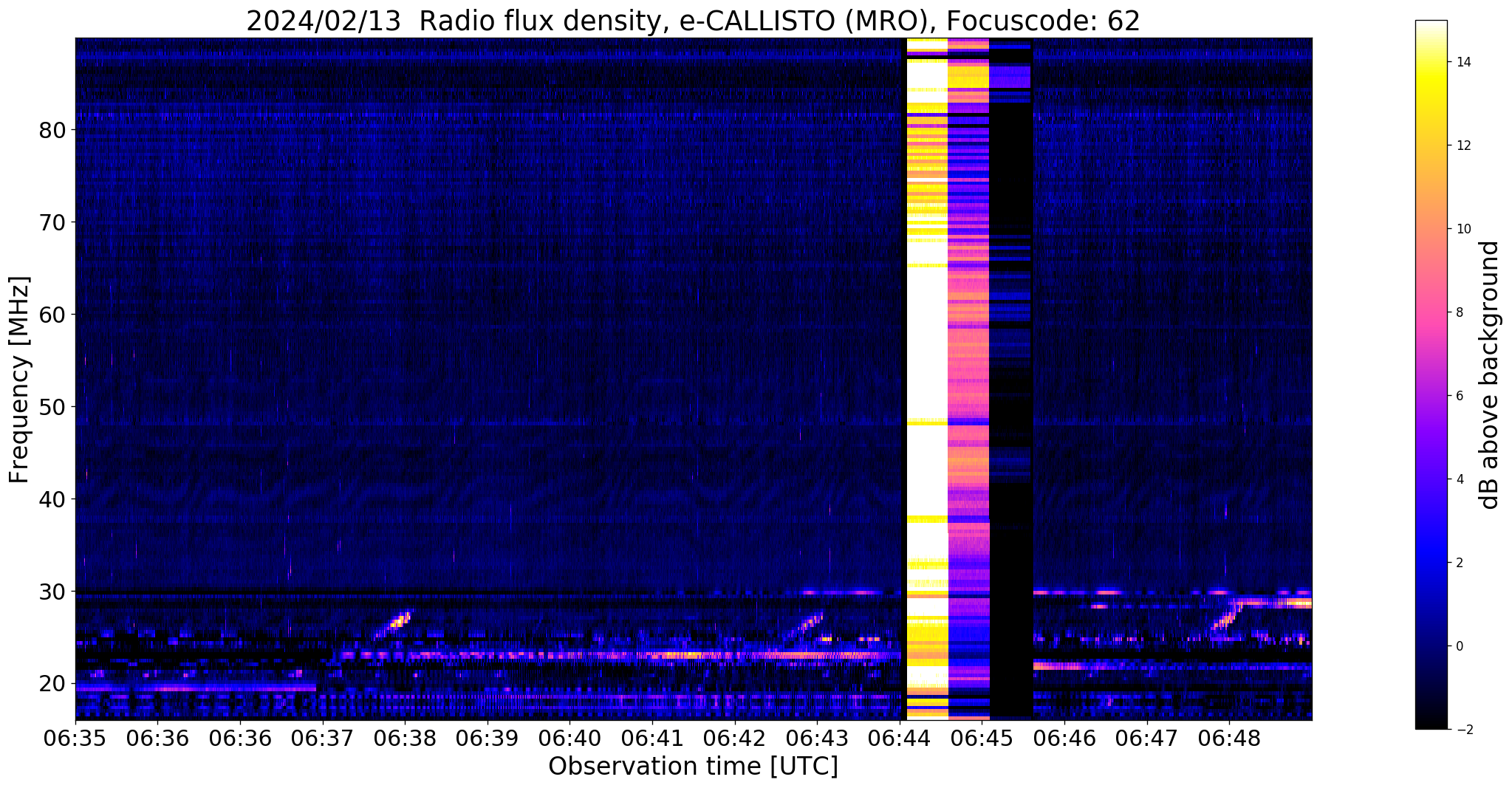The height and width of the screenshot is (788, 1512).
Task: Click the 06:44 time tick label
Action: click(900, 739)
